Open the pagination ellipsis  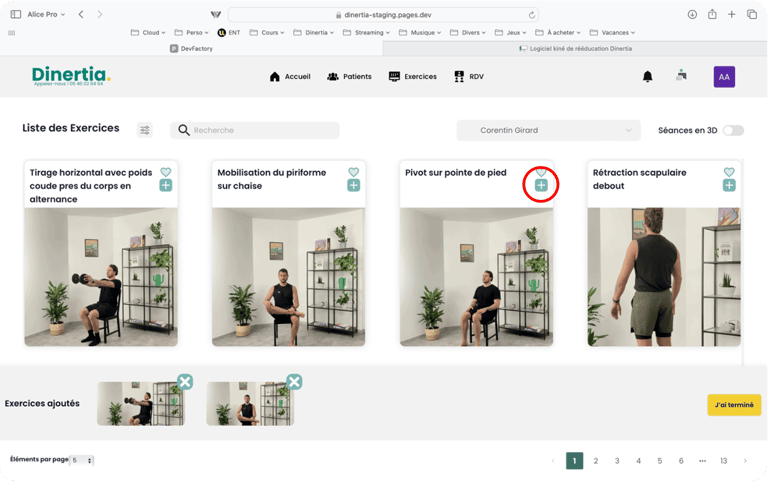(702, 461)
